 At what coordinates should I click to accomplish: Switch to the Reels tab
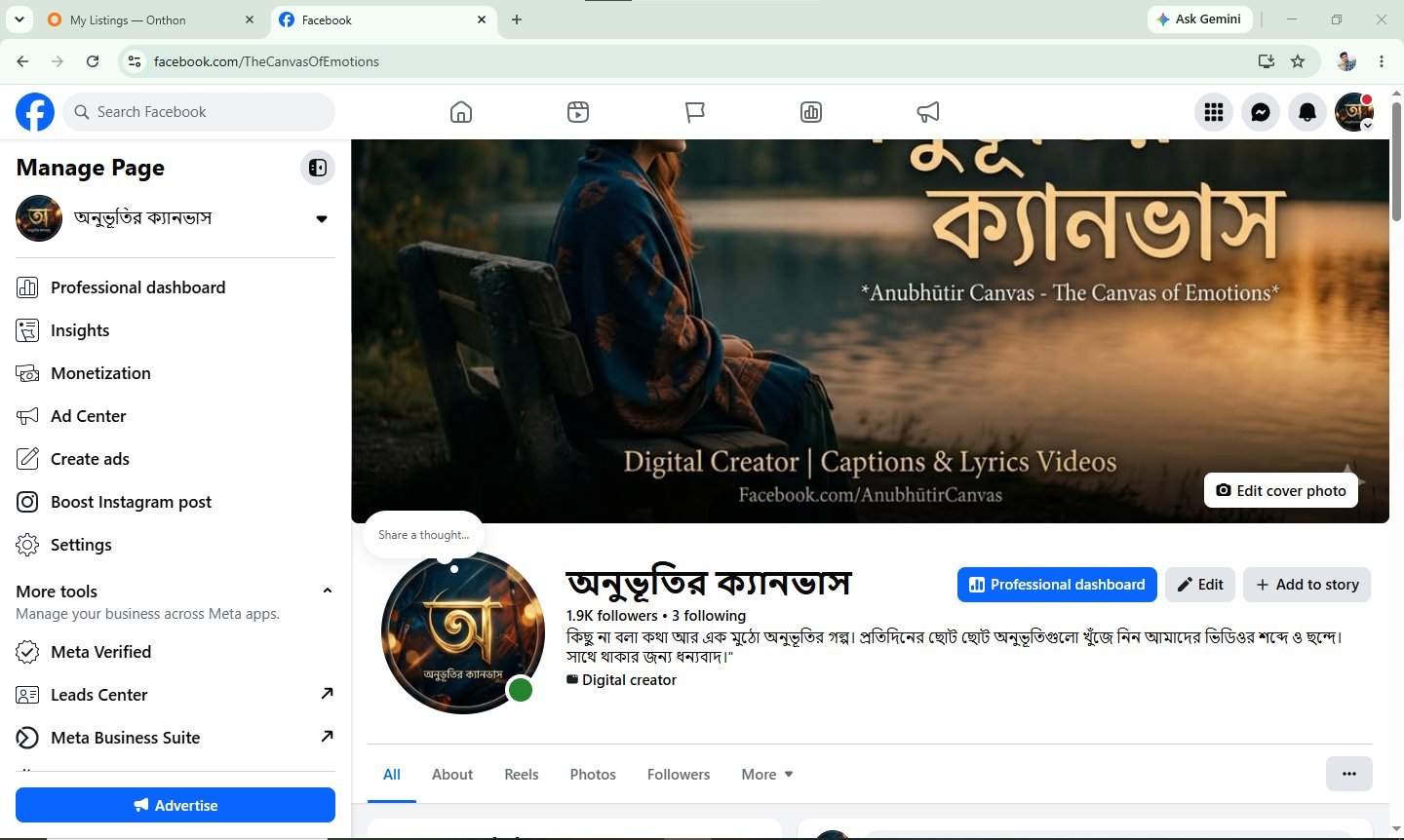point(522,775)
